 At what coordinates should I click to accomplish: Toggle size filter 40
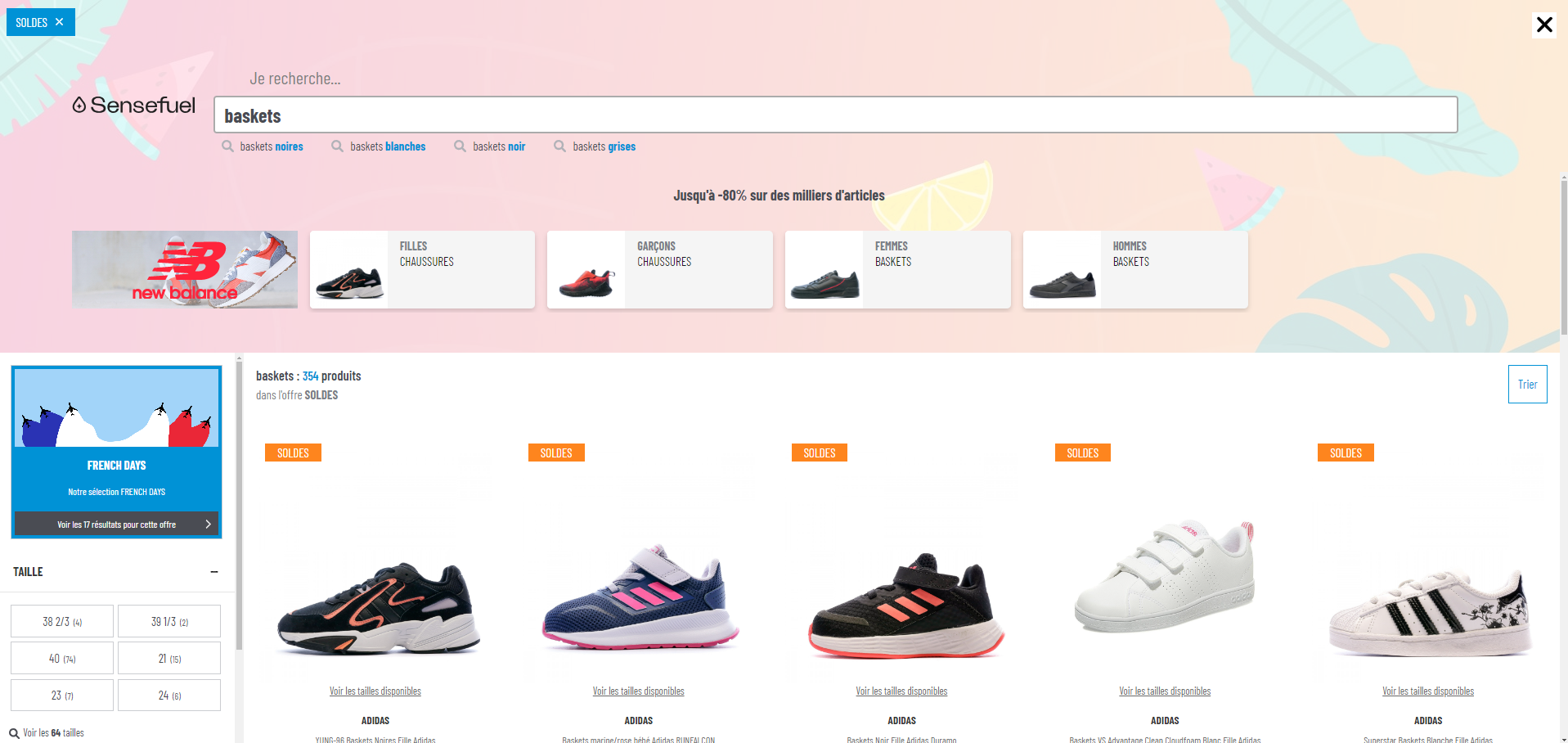coord(62,658)
